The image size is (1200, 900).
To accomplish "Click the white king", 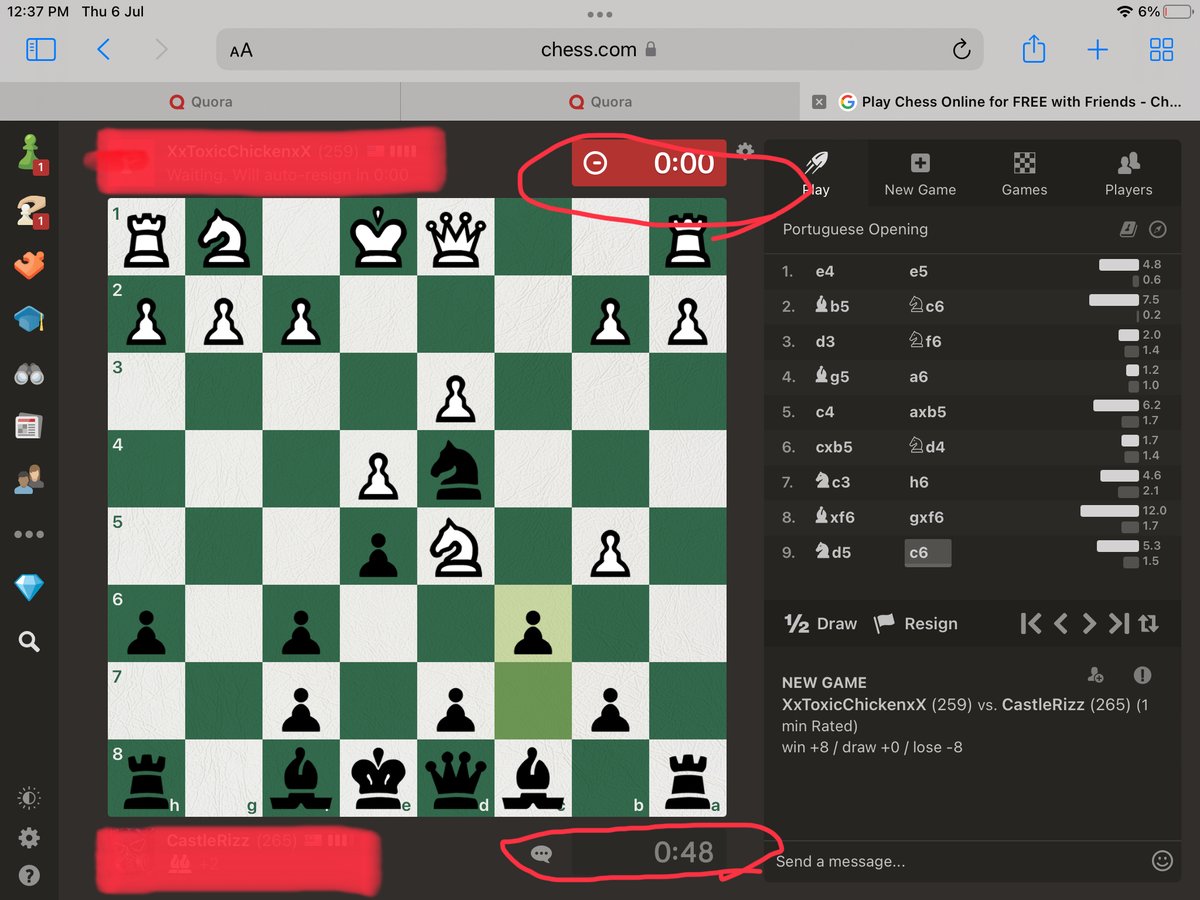I will point(379,237).
